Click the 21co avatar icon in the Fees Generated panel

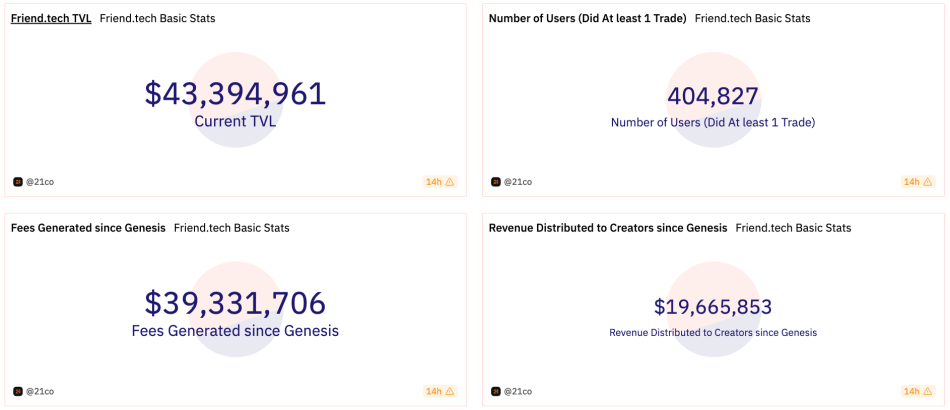pyautogui.click(x=18, y=391)
